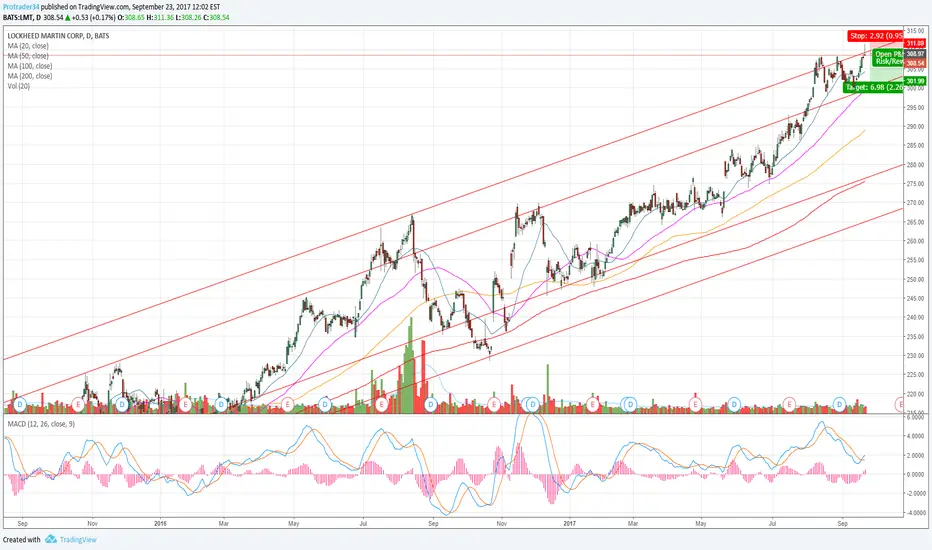Click the green 301.99 price tag
The width and height of the screenshot is (932, 550).
(x=915, y=81)
